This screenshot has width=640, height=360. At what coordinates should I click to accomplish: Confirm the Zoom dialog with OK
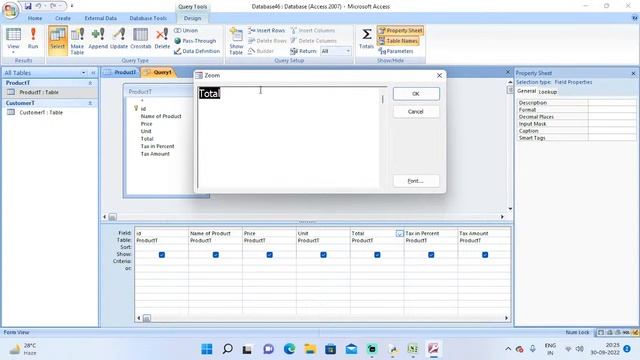click(x=416, y=94)
